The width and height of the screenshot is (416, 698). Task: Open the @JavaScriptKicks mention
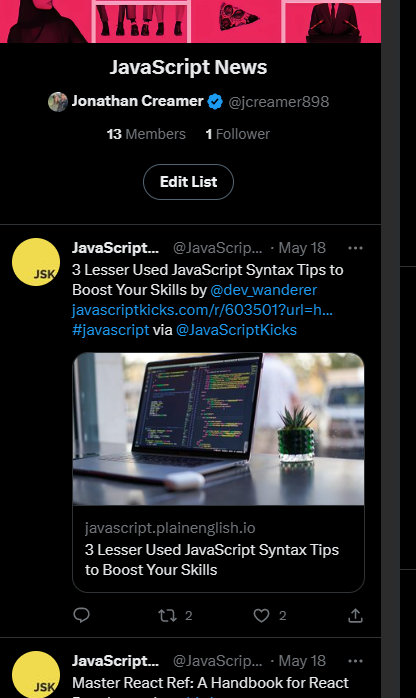point(236,330)
